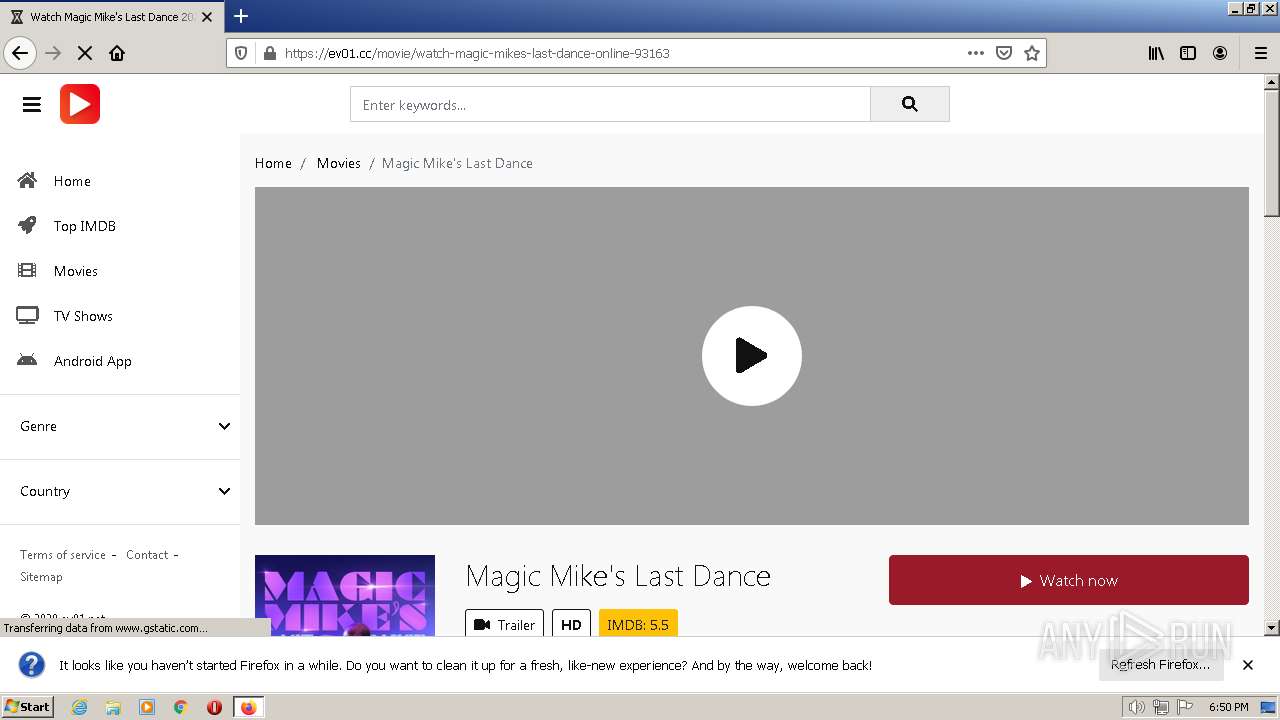Viewport: 1280px width, 720px height.
Task: Click the scrollbar down arrow
Action: pyautogui.click(x=1272, y=628)
